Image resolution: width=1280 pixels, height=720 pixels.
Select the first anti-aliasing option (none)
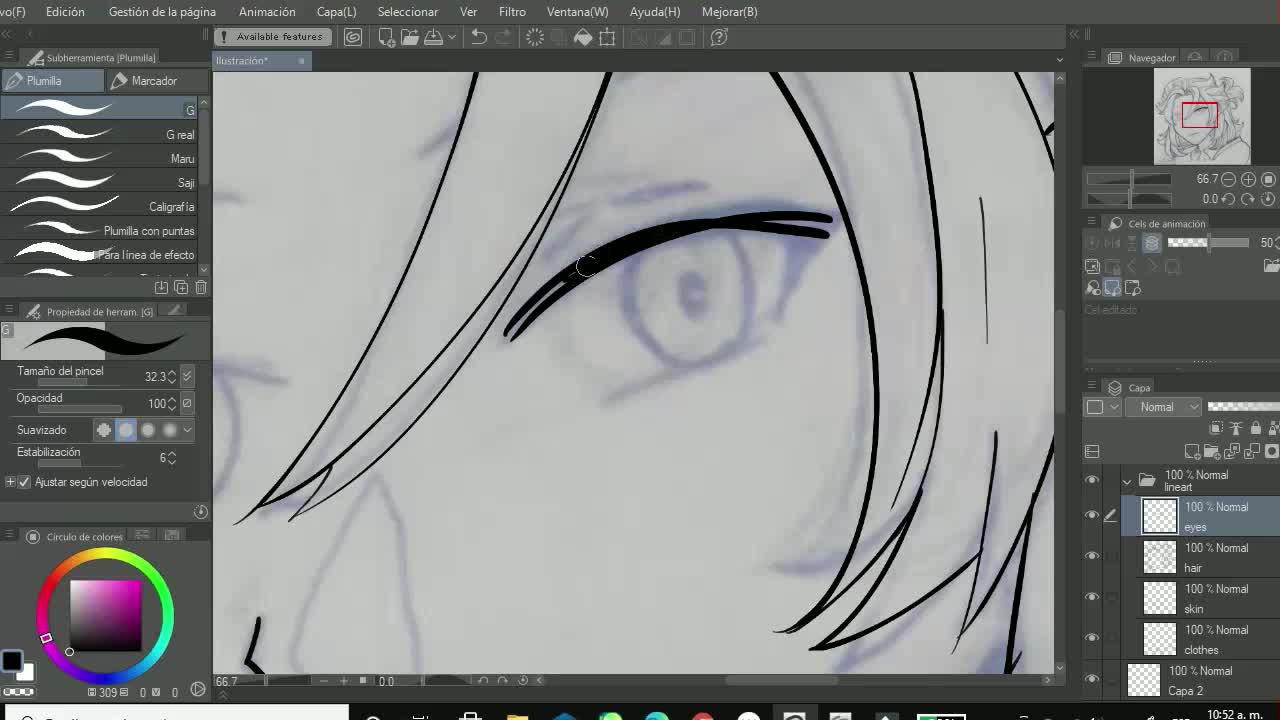tap(104, 430)
